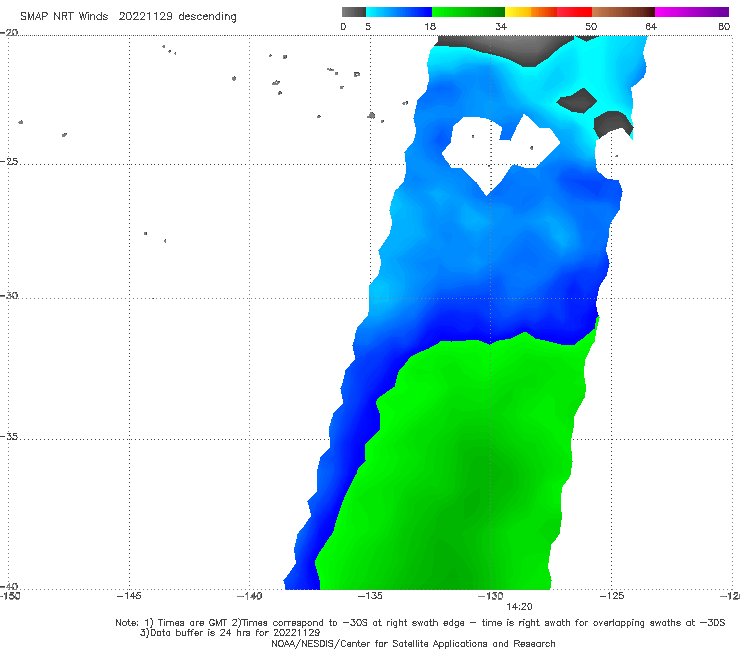The image size is (740, 650).
Task: Click the "20221129" date in the title
Action: coord(145,16)
